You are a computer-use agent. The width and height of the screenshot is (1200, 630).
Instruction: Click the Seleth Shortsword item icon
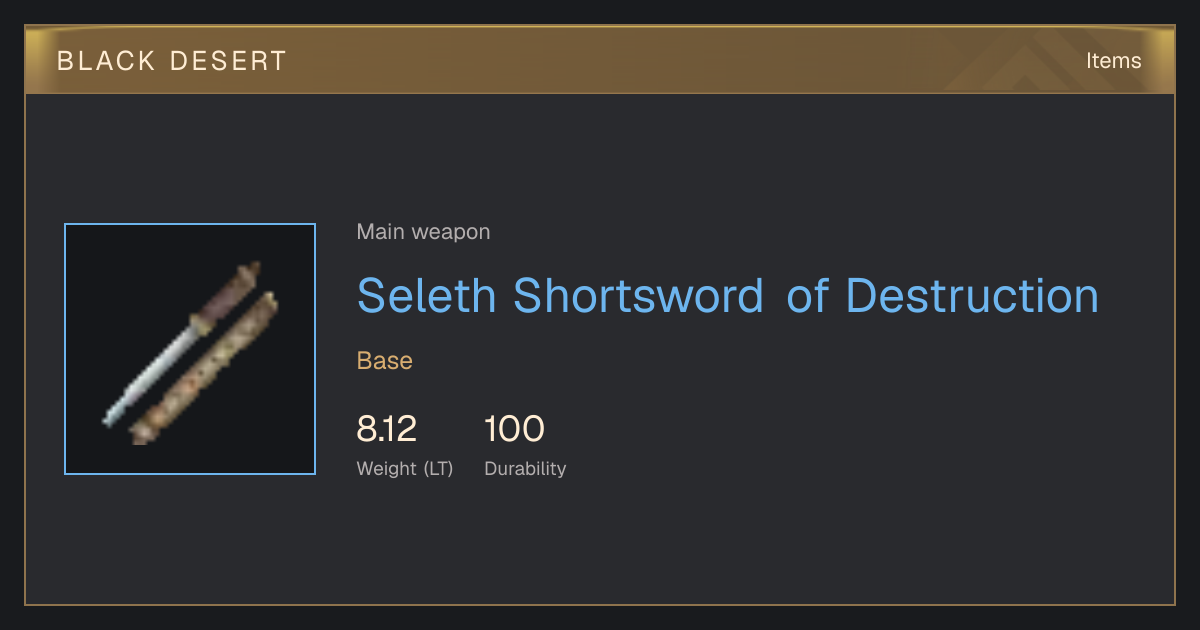click(x=190, y=349)
